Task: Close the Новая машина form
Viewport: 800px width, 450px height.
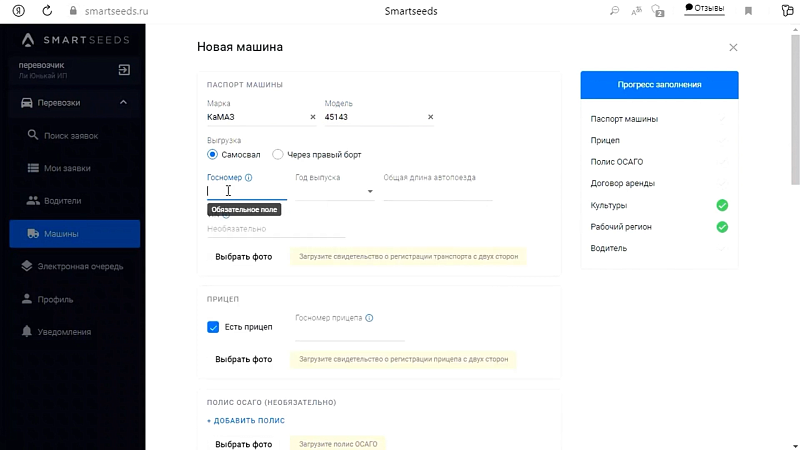Action: tap(733, 47)
